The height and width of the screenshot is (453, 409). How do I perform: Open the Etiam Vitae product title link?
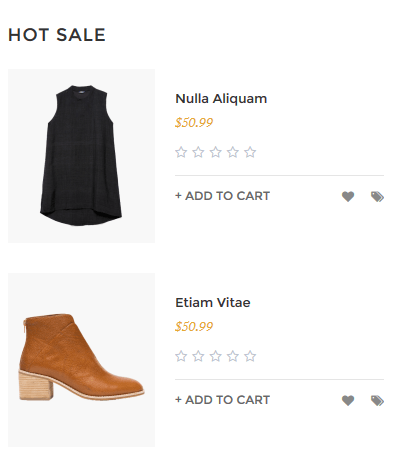[x=213, y=303]
